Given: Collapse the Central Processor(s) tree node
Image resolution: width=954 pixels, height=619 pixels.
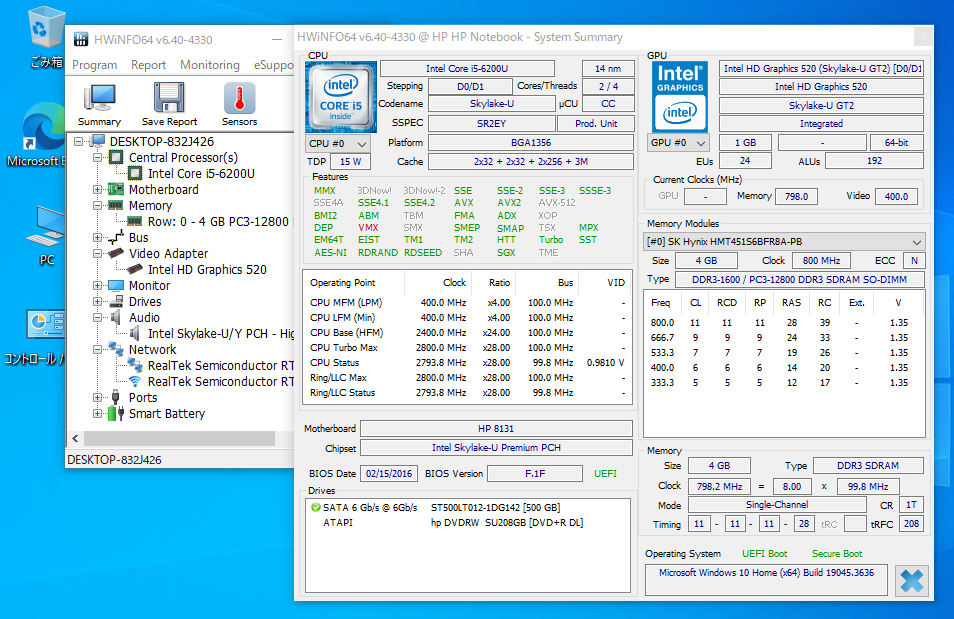Looking at the screenshot, I should click(98, 157).
